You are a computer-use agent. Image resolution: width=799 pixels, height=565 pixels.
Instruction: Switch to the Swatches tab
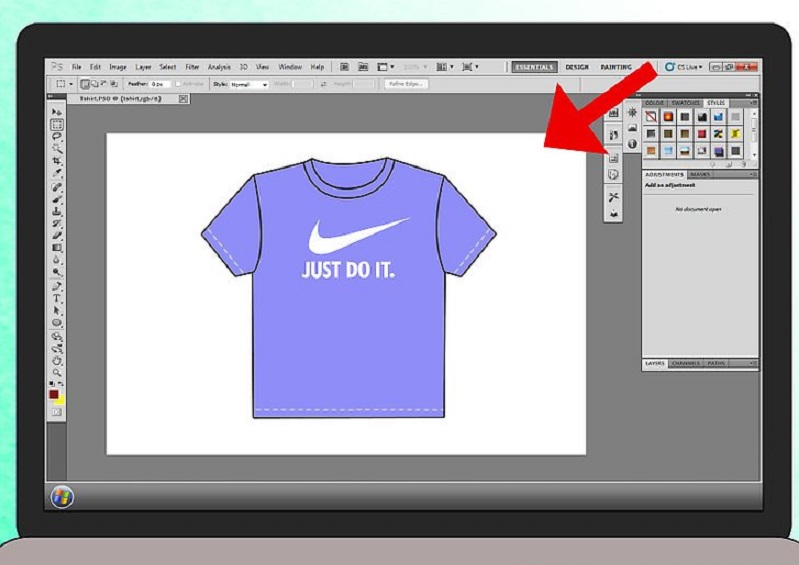click(x=683, y=103)
